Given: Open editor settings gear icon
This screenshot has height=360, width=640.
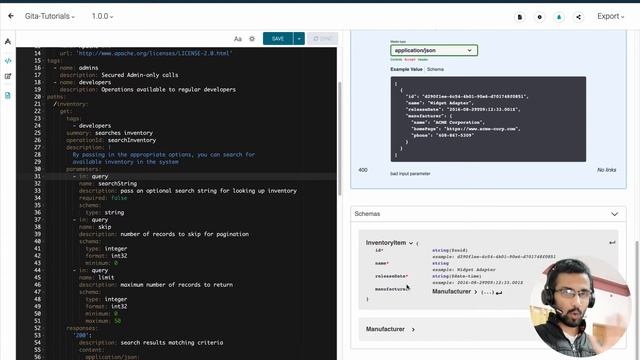Looking at the screenshot, I should (252, 39).
